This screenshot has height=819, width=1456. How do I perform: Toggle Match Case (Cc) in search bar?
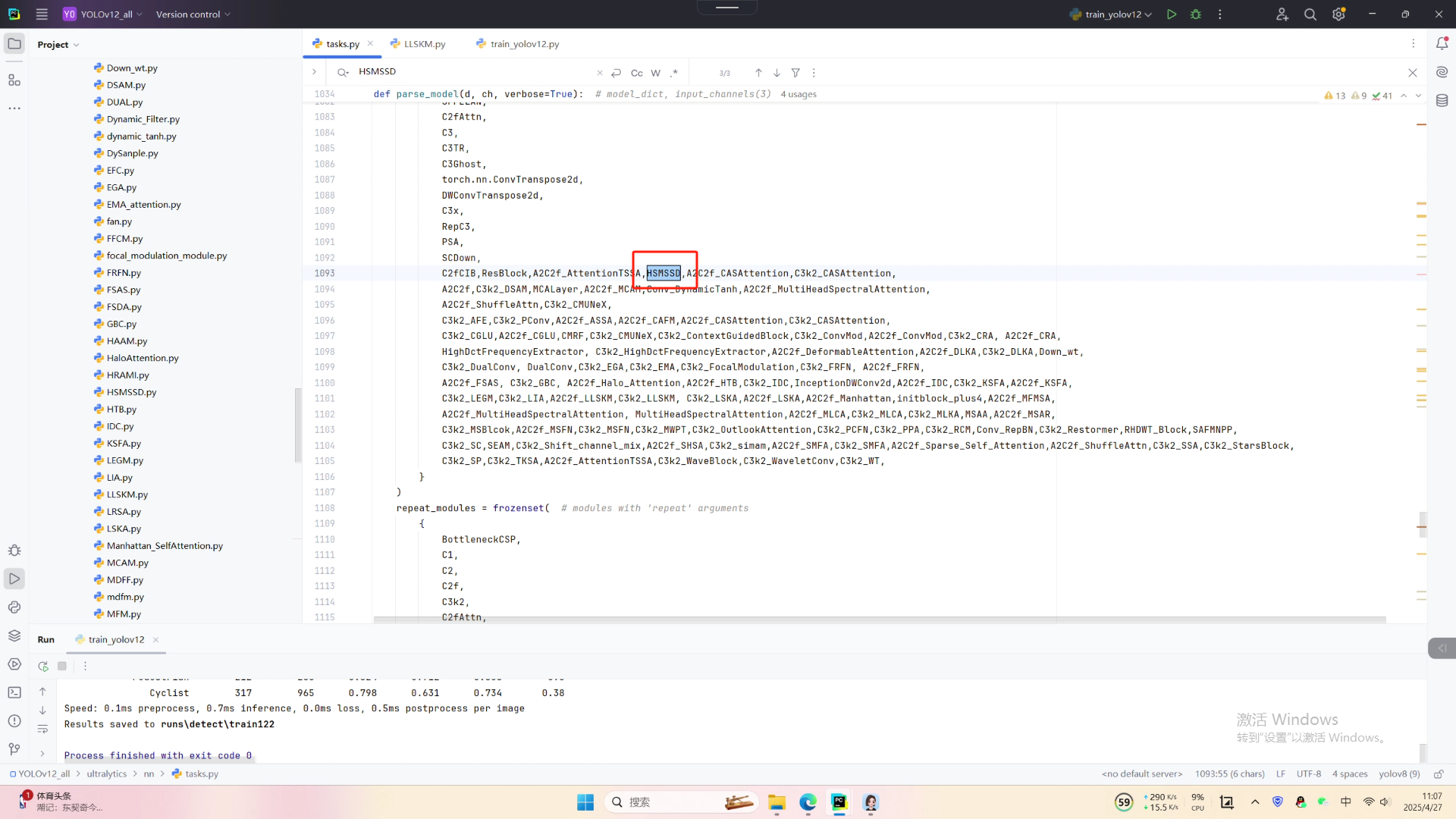click(636, 73)
